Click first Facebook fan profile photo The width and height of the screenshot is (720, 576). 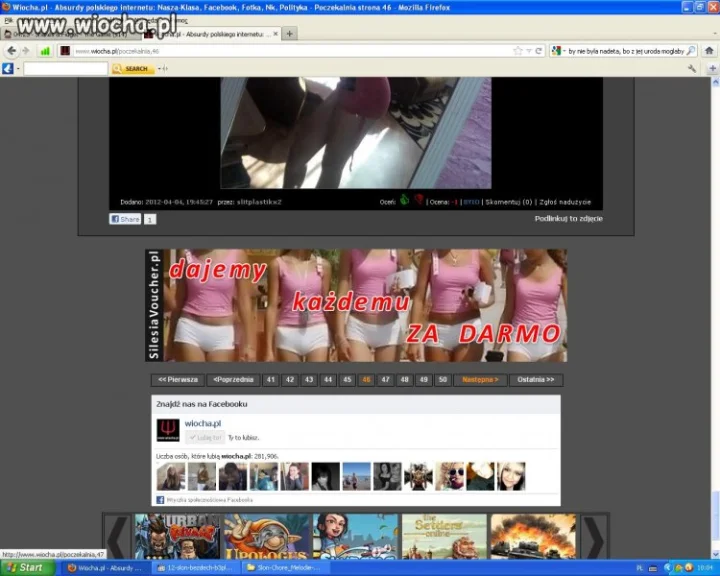171,476
